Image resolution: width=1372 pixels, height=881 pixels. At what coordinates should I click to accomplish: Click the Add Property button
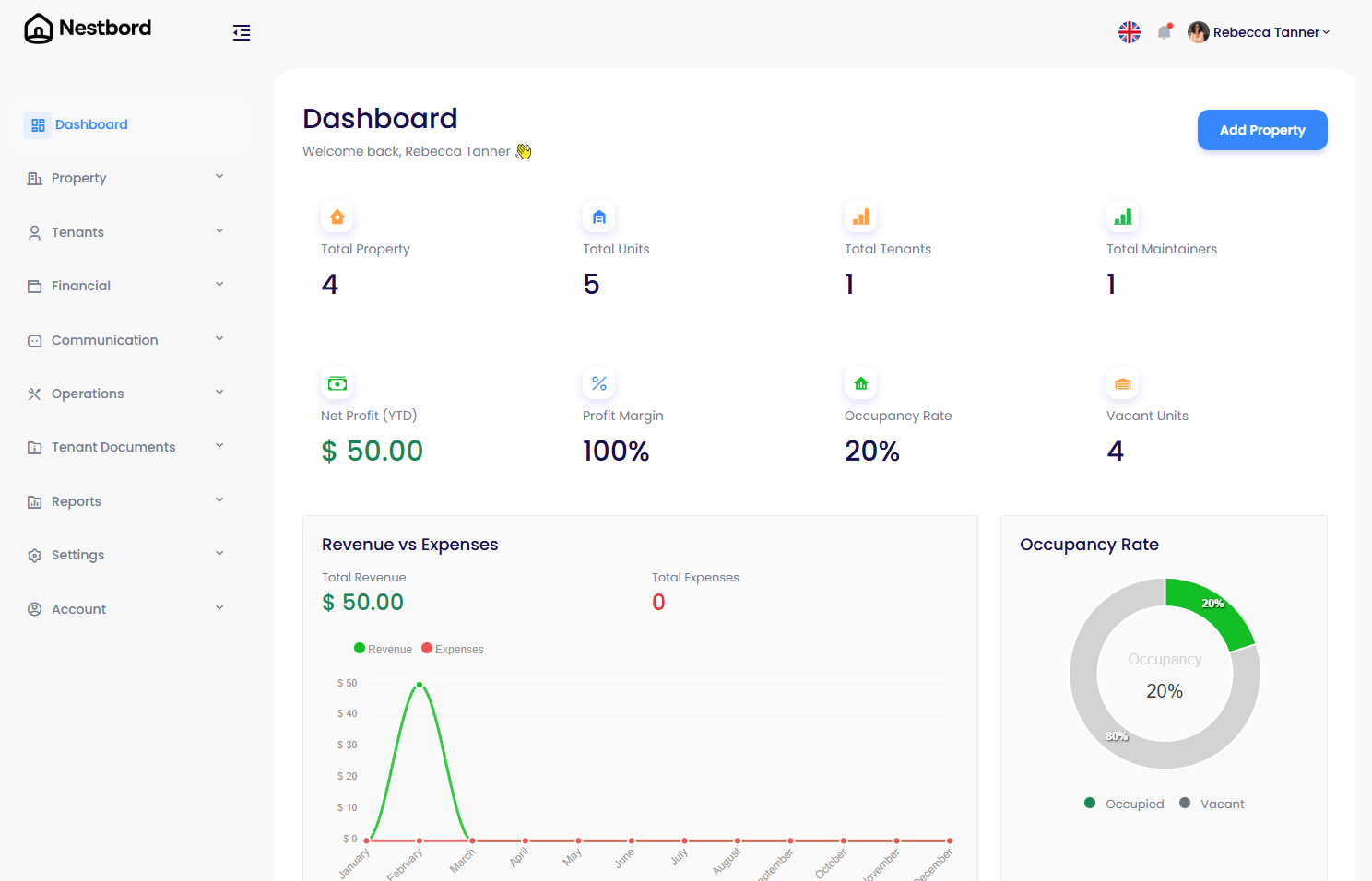point(1261,130)
